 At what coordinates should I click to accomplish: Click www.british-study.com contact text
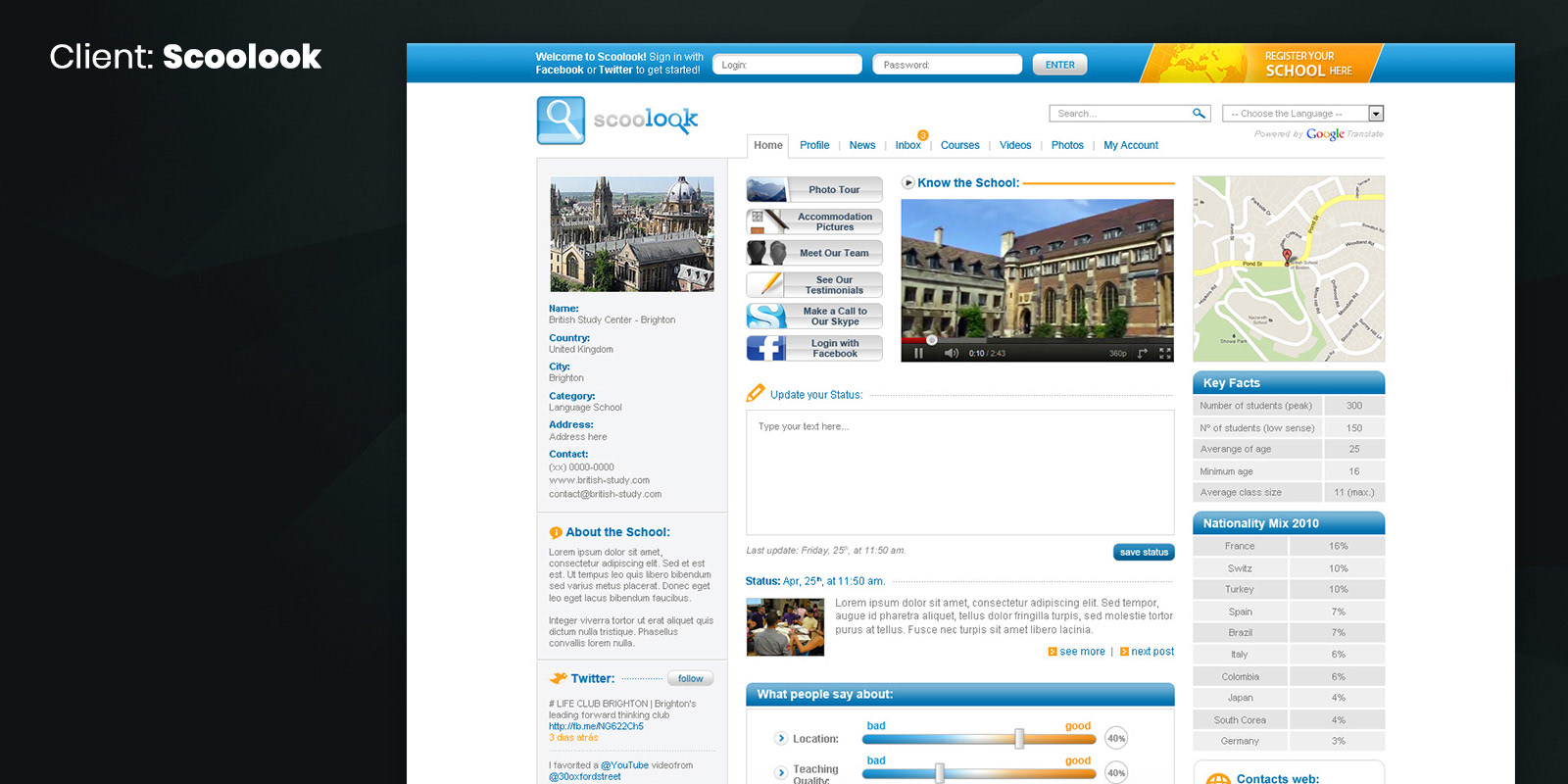[599, 480]
